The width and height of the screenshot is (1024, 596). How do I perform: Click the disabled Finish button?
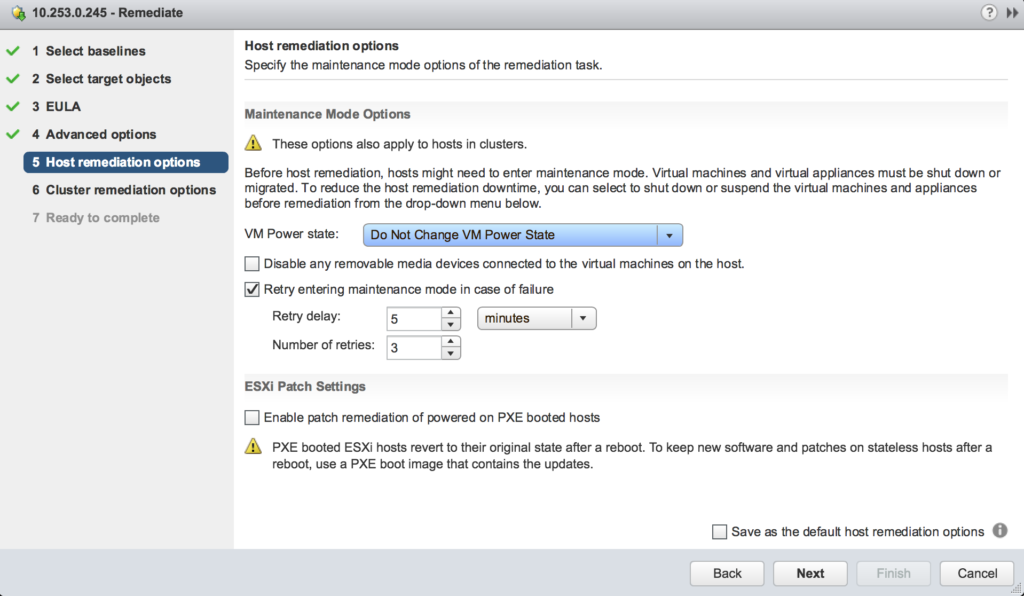tap(893, 573)
